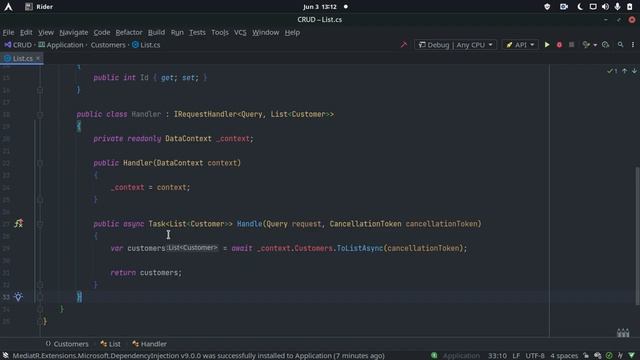Viewport: 640px width, 360px height.
Task: Open the API run configuration dropdown
Action: pyautogui.click(x=520, y=44)
